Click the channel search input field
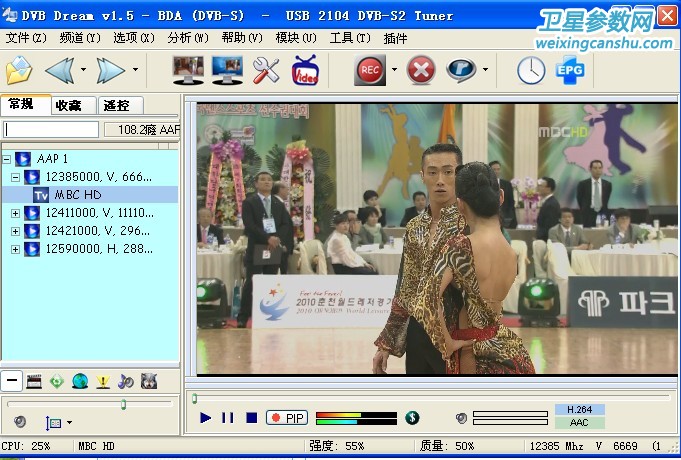The width and height of the screenshot is (681, 460). (x=51, y=129)
